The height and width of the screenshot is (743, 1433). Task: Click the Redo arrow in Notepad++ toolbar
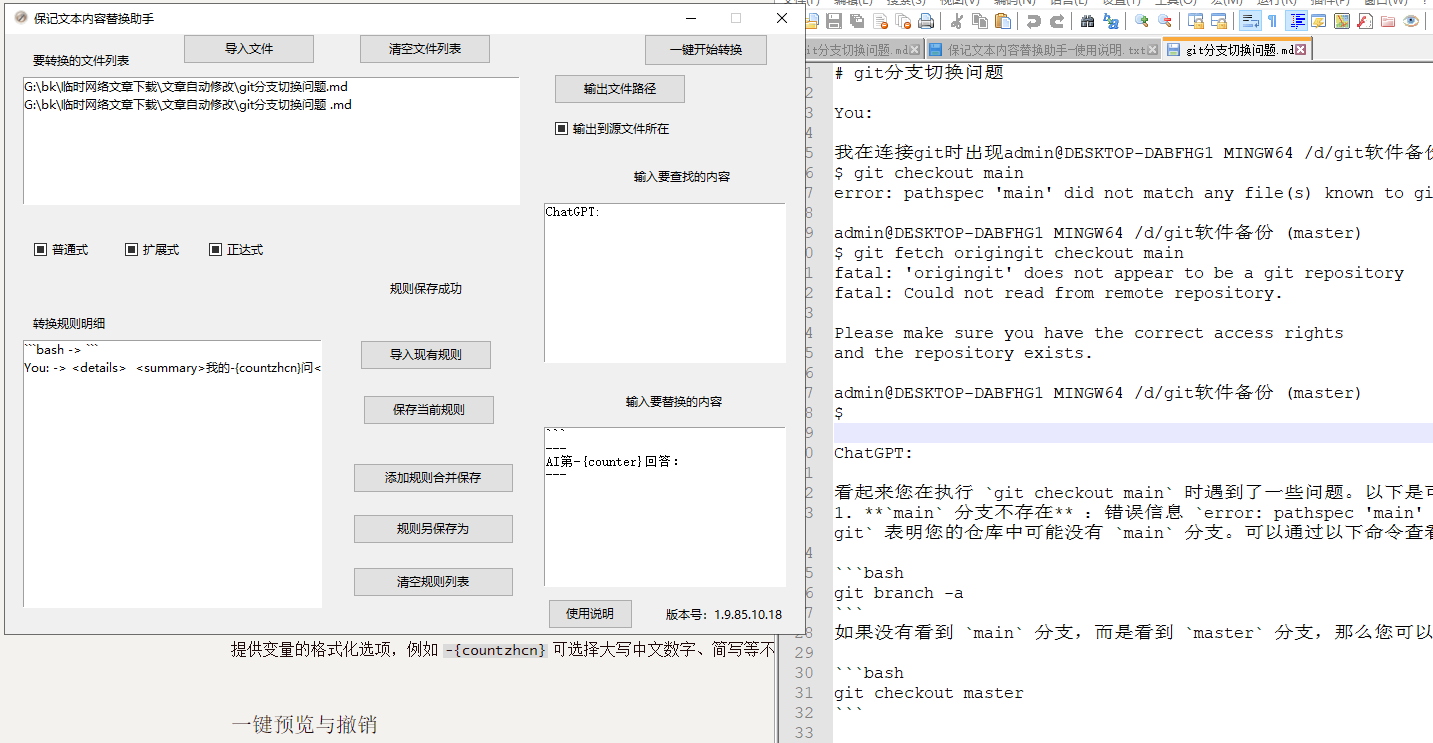[x=1057, y=21]
